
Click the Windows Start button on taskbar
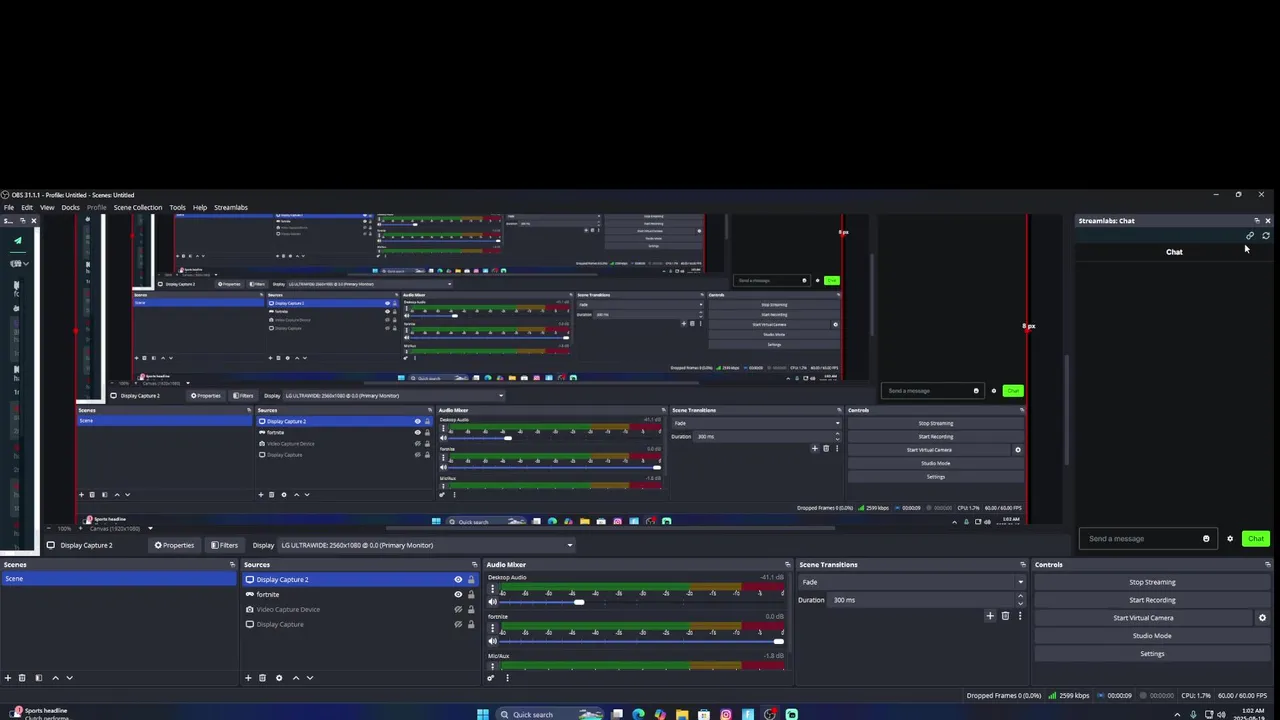(483, 714)
